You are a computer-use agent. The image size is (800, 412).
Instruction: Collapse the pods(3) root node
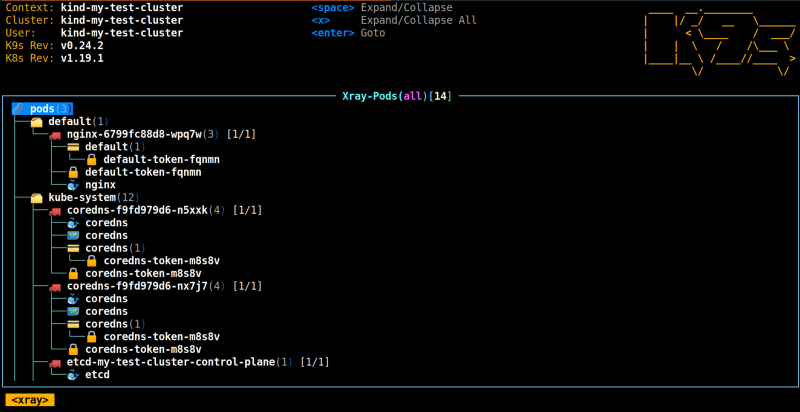43,109
